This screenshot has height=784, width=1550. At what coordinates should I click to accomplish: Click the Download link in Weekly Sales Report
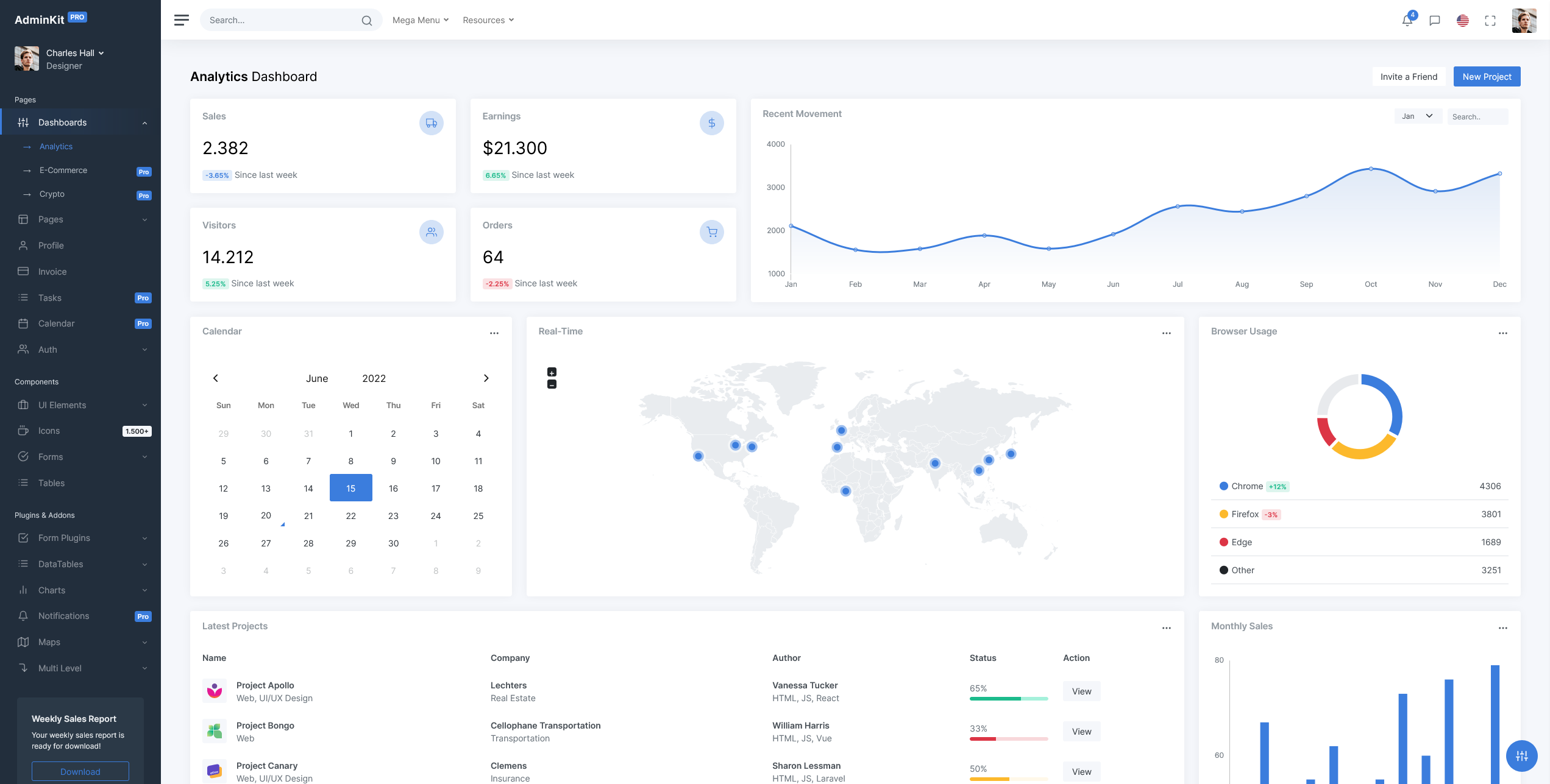pos(80,771)
